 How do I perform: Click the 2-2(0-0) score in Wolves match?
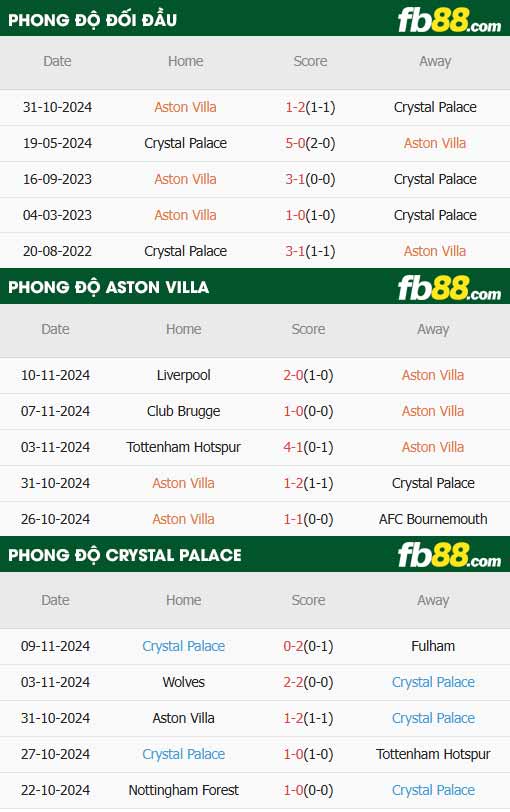tap(309, 682)
